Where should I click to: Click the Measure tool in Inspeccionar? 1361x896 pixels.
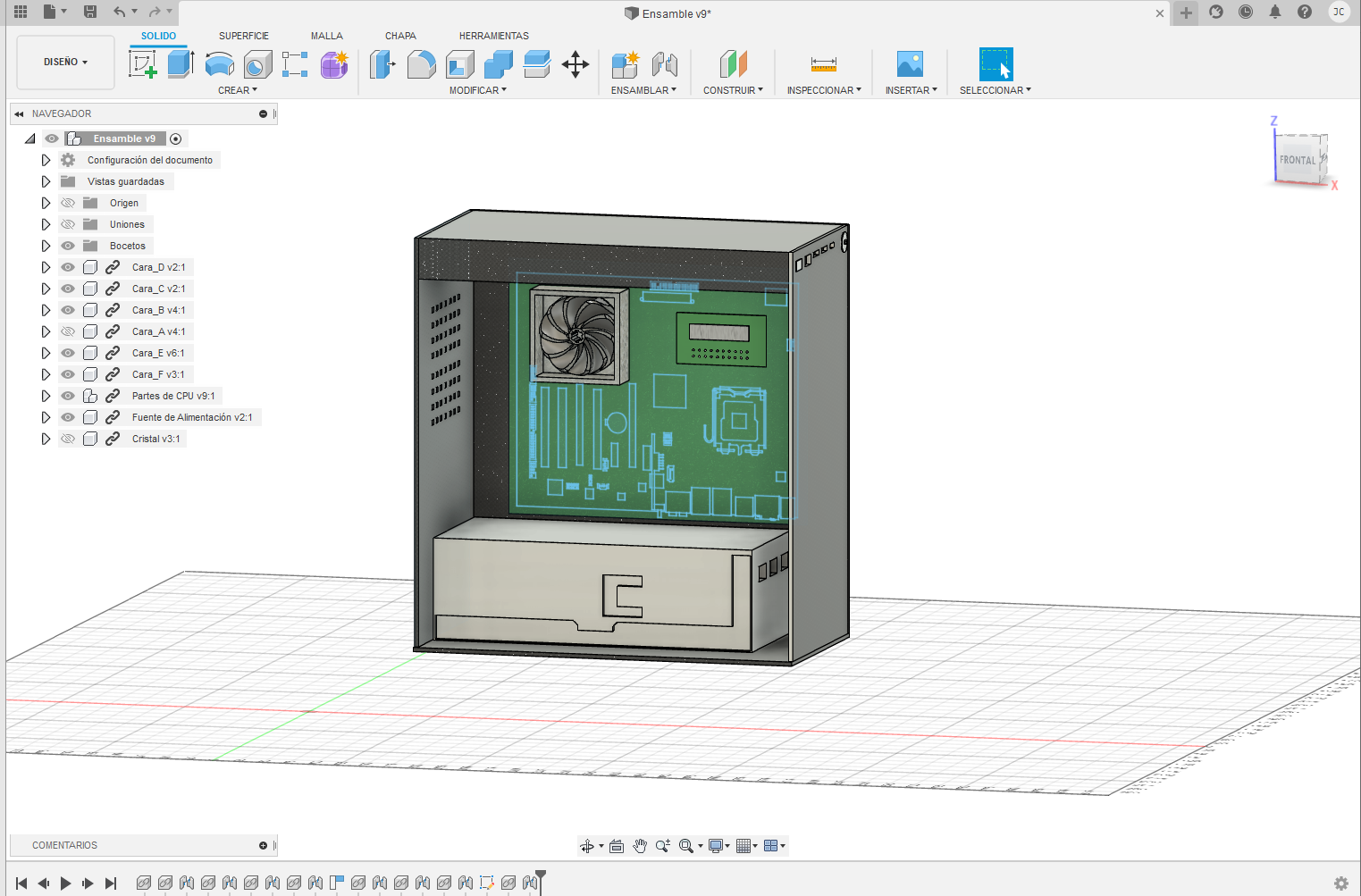click(823, 64)
